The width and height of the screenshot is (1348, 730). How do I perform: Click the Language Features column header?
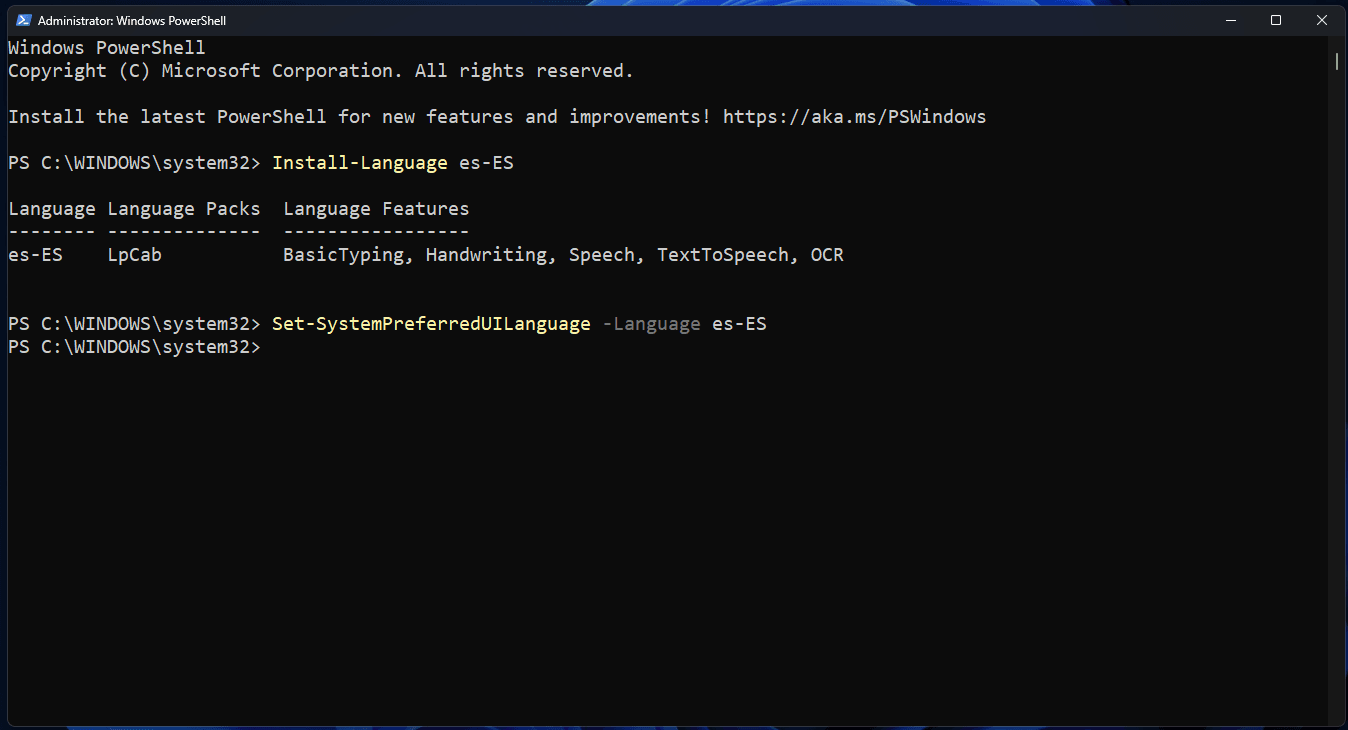click(x=375, y=208)
